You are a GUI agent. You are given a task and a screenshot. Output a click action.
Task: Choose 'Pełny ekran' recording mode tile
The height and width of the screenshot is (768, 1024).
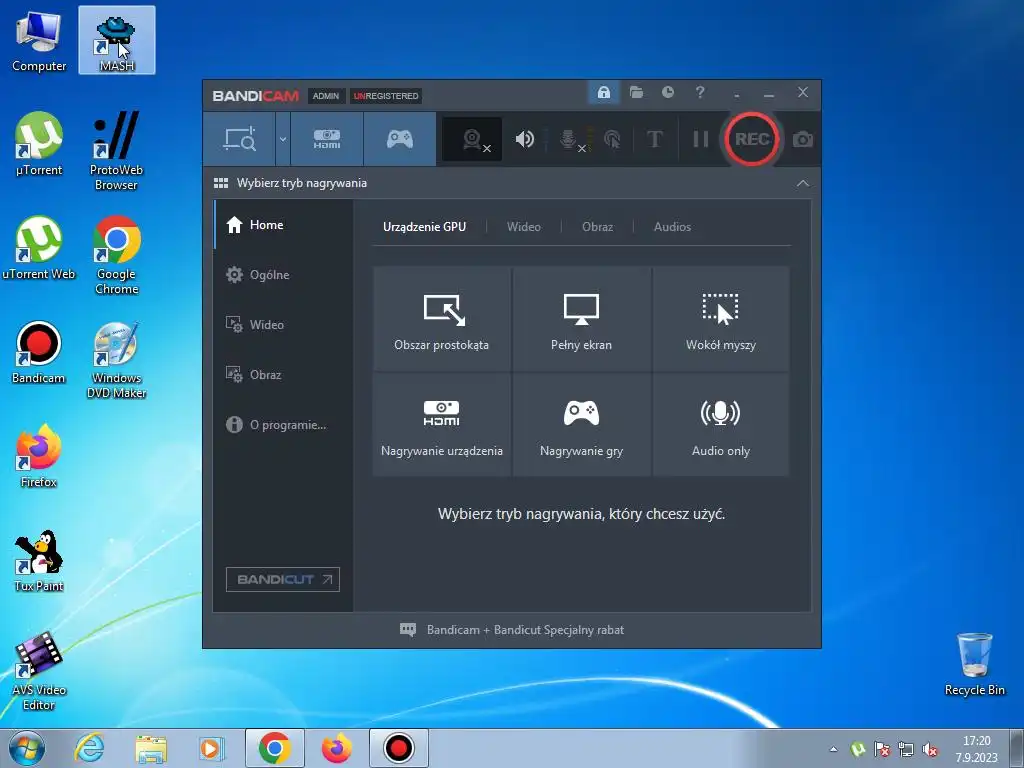click(581, 319)
